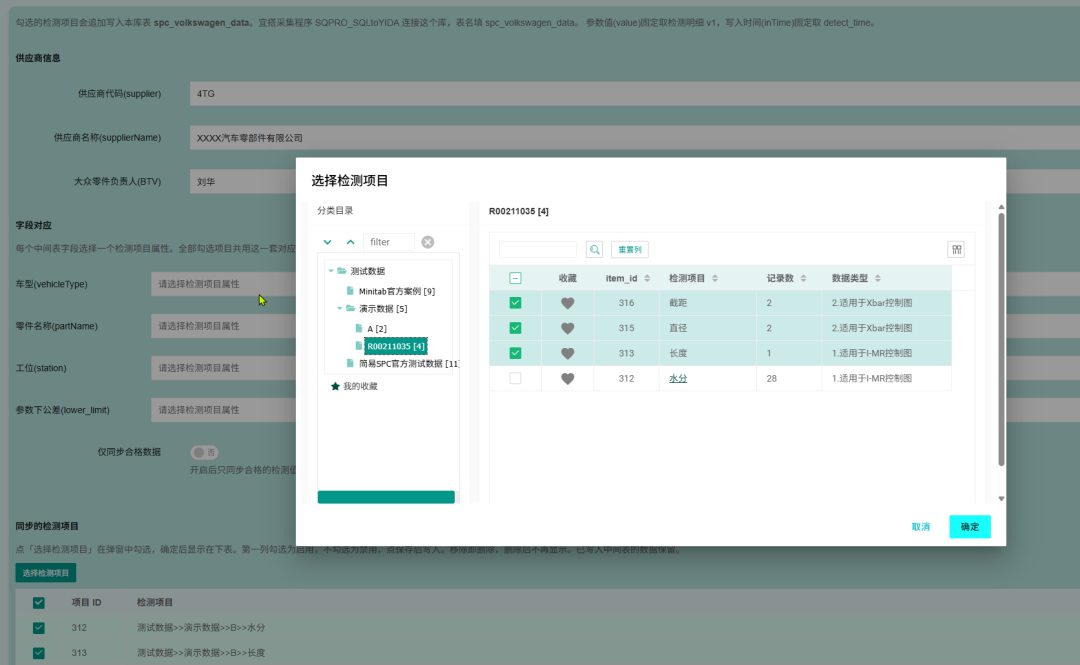Focus the filter input in the category panel
This screenshot has height=665, width=1080.
coord(388,242)
